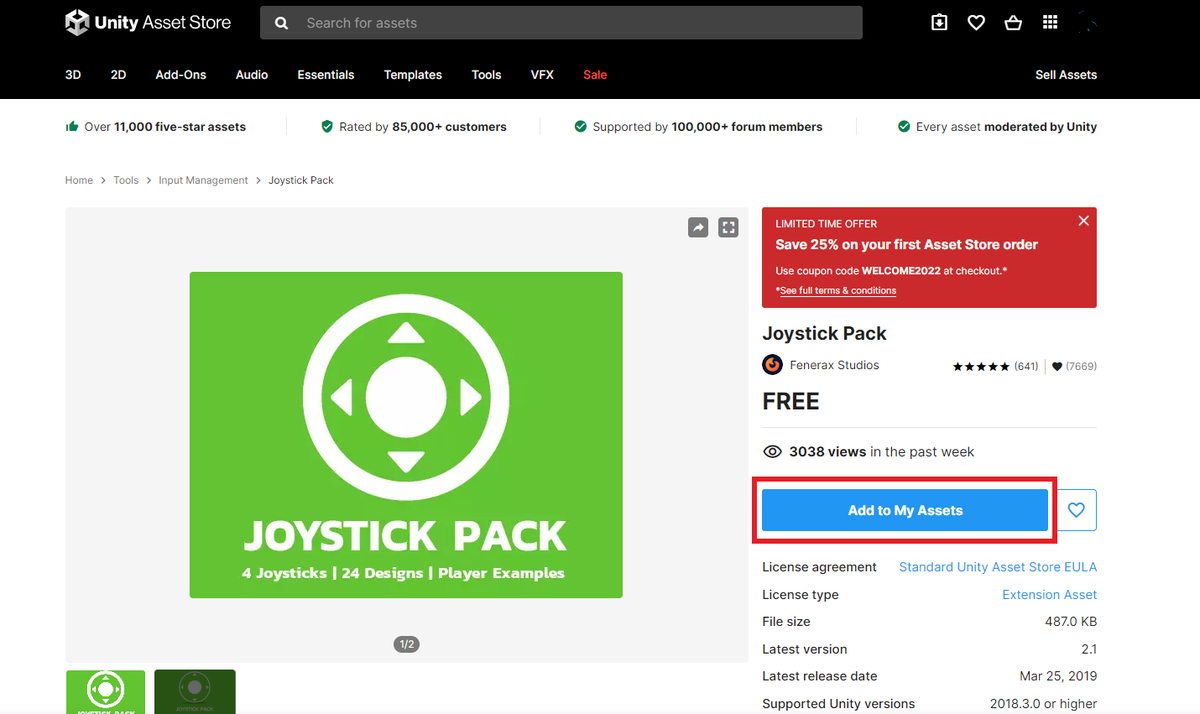Open coupon terms and conditions link

tap(837, 290)
